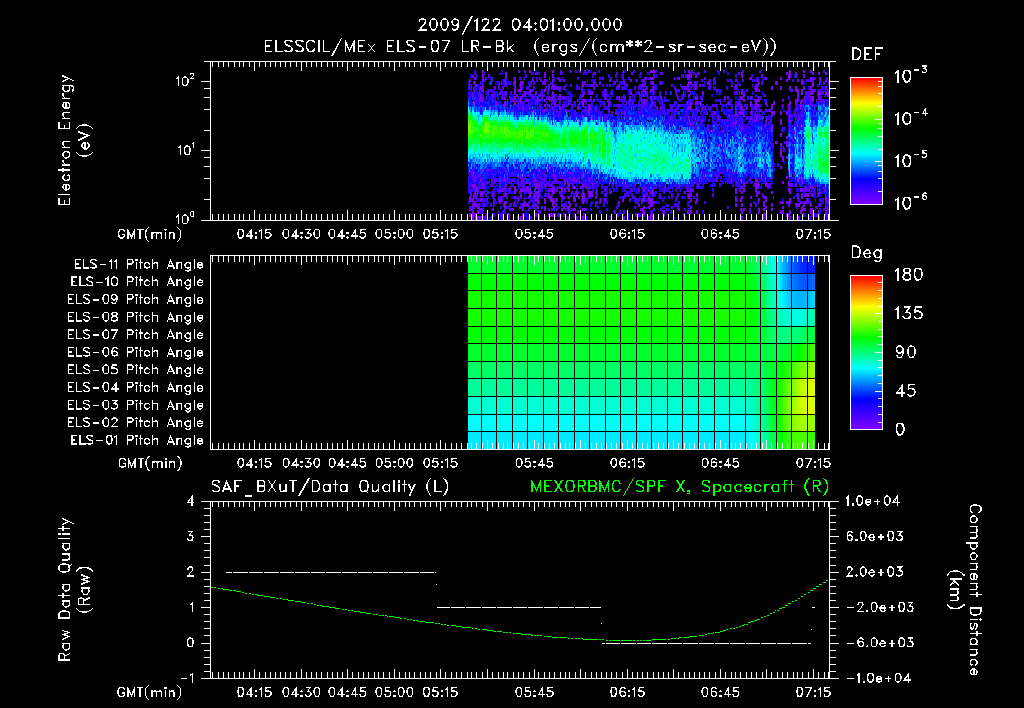Click the 'Deg' color bar title

tap(866, 253)
